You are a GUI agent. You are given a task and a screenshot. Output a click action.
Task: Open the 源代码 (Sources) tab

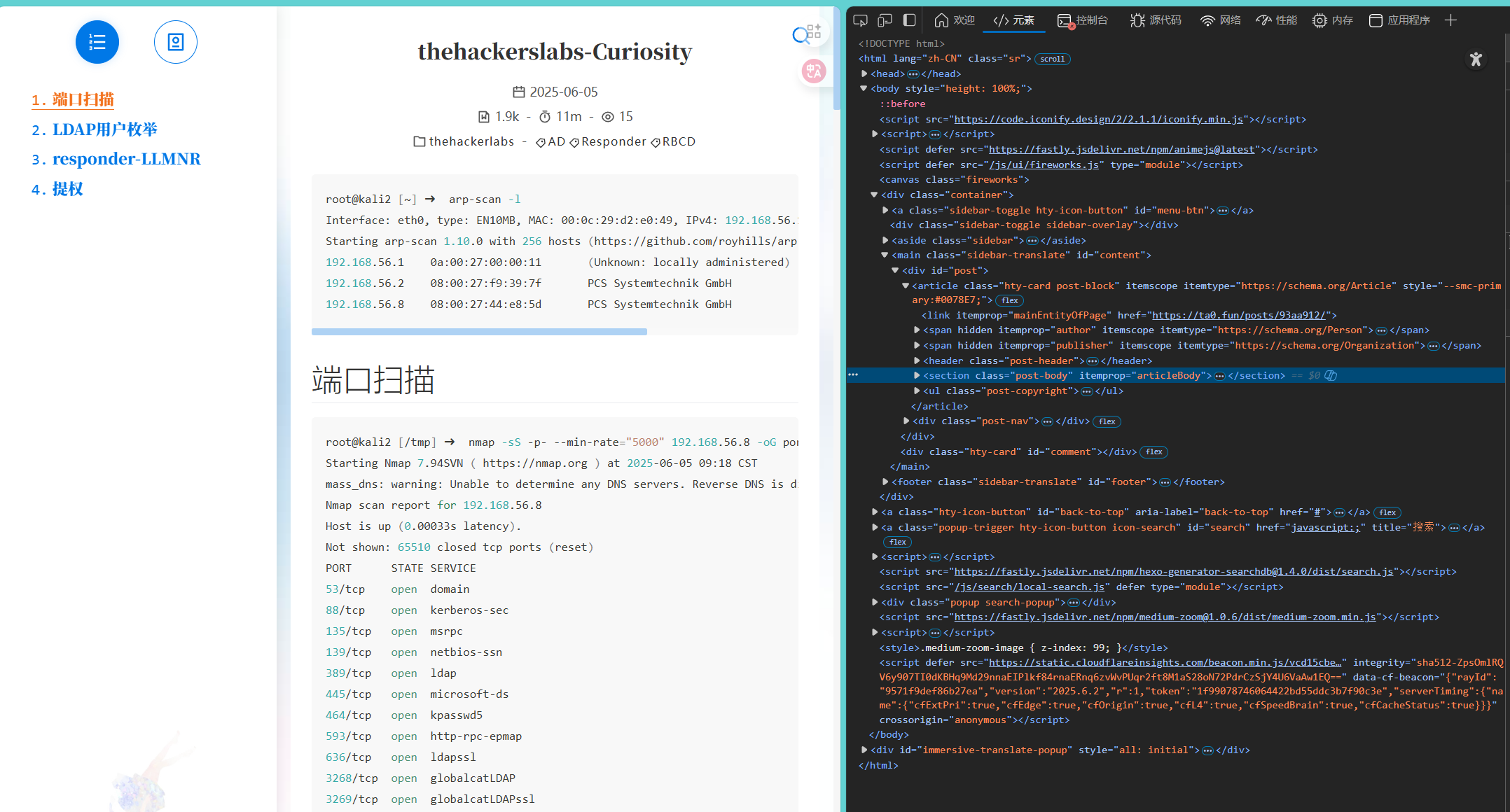(1156, 20)
